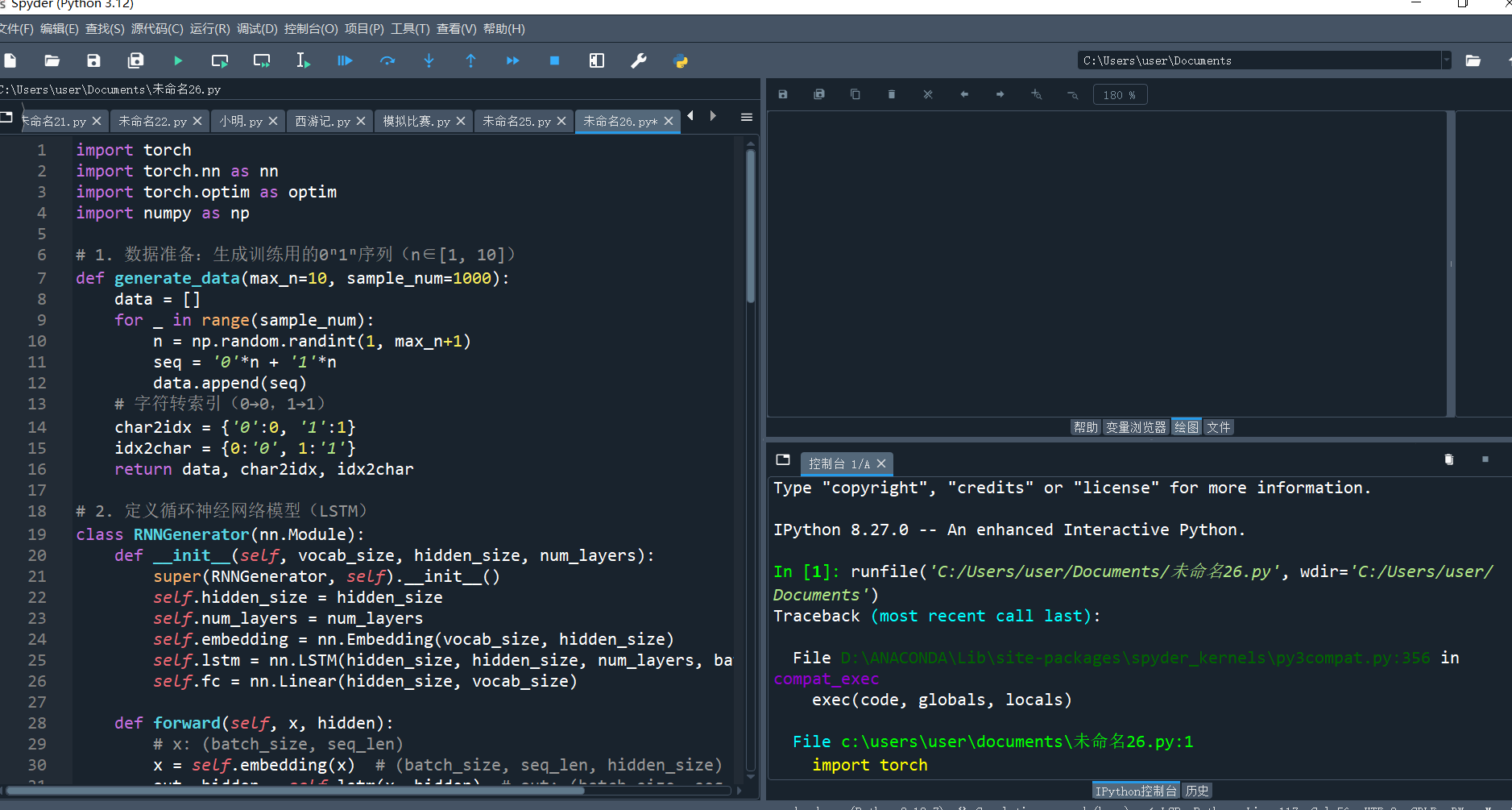This screenshot has height=810, width=1512.
Task: Switch to the 西游记.py editor tab
Action: coord(322,121)
